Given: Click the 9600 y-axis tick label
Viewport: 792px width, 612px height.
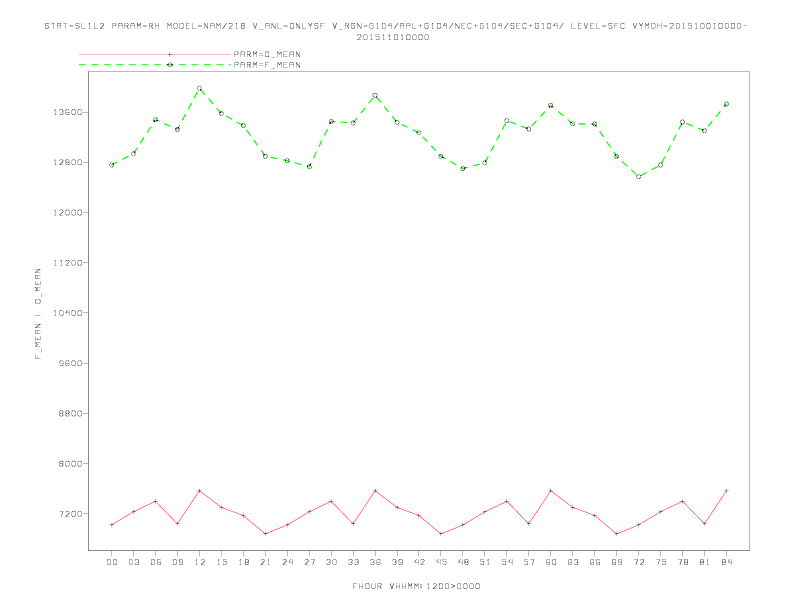Looking at the screenshot, I should coord(71,363).
